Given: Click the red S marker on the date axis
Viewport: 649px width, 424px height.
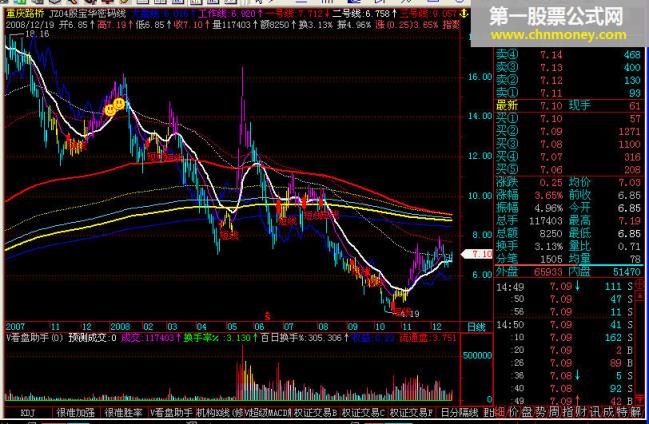Looking at the screenshot, I should (x=267, y=317).
